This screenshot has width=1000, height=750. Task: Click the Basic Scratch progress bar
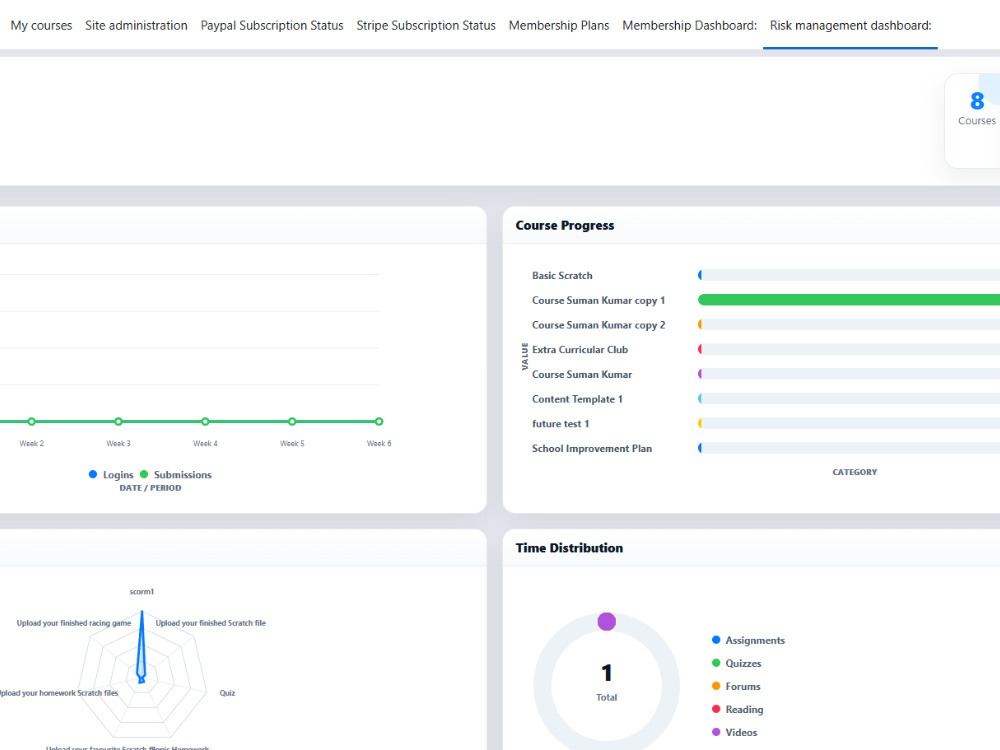(x=849, y=276)
